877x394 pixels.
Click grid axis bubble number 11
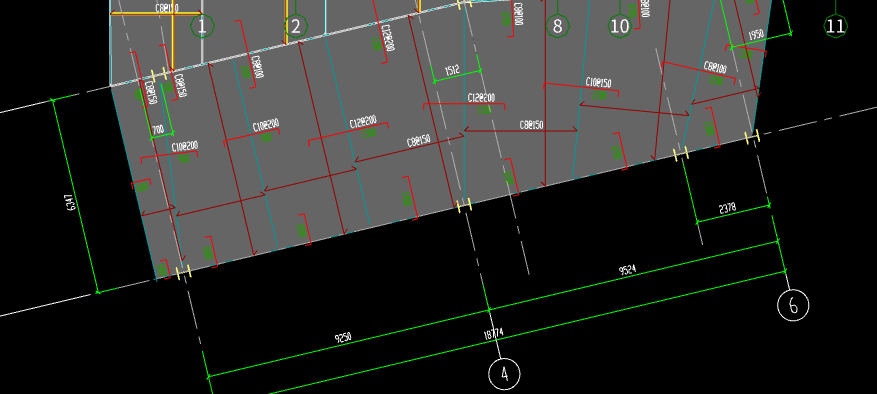pos(836,26)
